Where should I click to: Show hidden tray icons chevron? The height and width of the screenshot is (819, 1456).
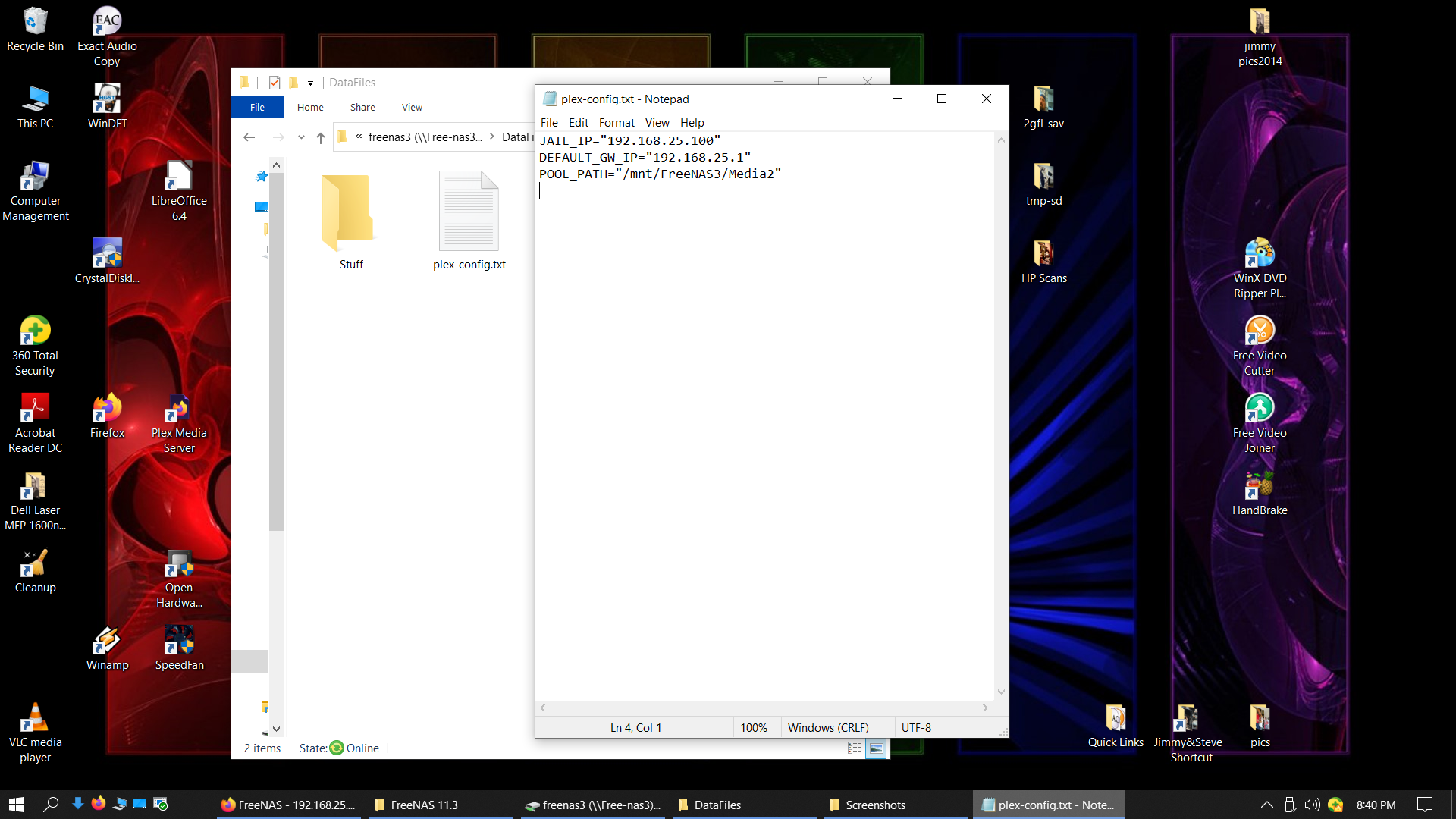pos(1266,805)
